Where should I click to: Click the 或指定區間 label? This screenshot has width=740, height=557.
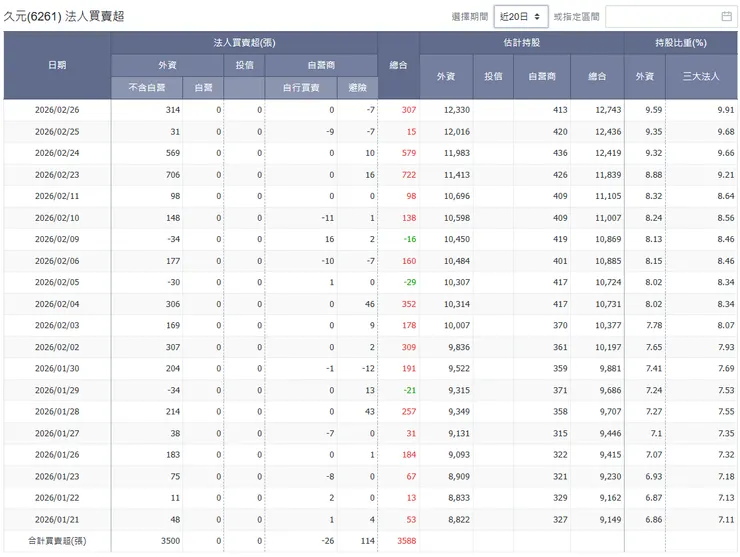pos(576,17)
